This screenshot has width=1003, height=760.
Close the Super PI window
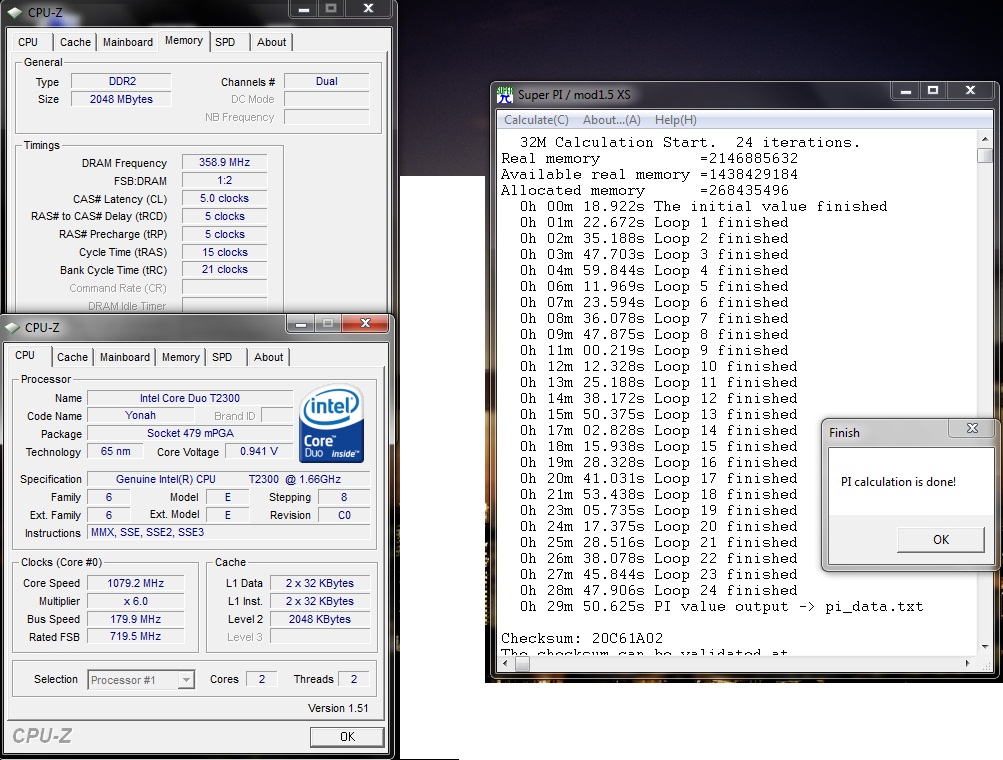click(x=970, y=91)
